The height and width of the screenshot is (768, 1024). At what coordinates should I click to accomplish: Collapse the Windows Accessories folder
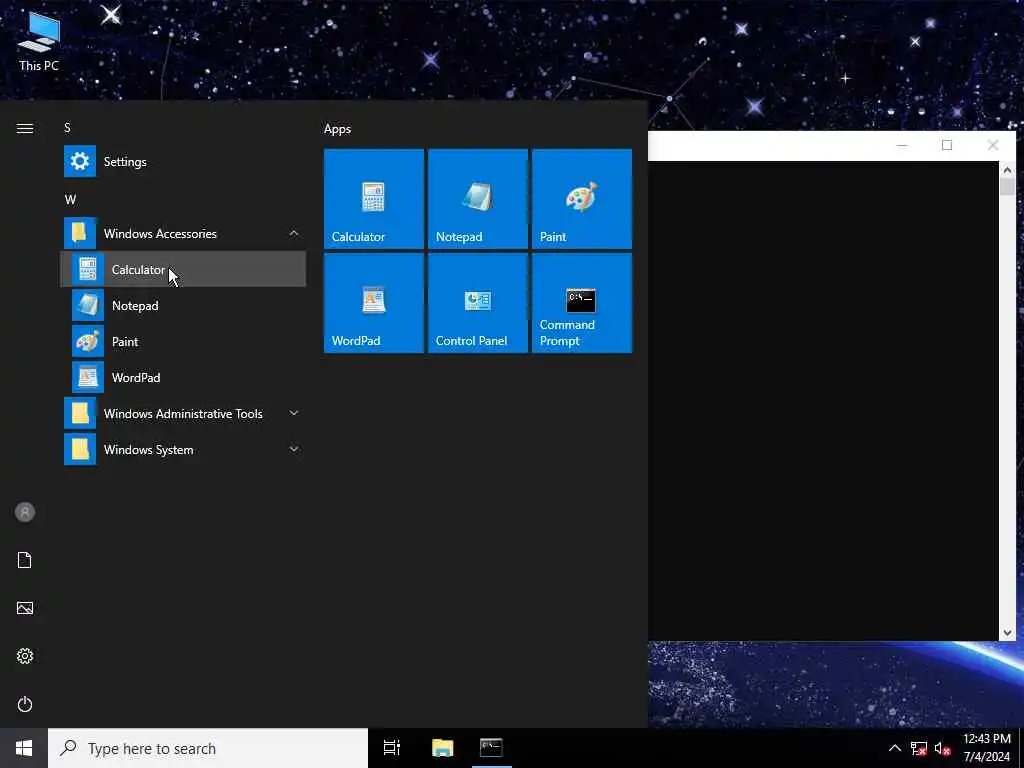183,233
